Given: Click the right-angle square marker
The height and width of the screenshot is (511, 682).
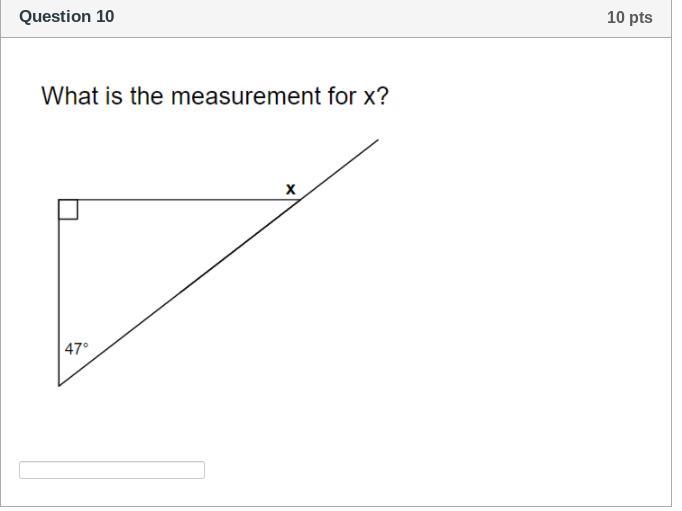Looking at the screenshot, I should [68, 209].
